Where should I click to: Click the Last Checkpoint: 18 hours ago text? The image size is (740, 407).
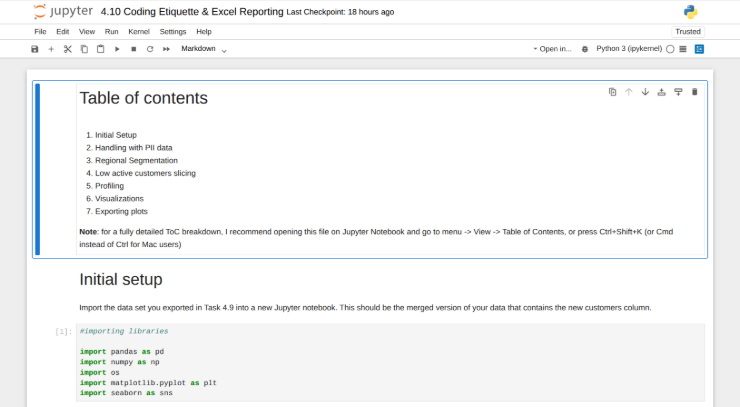pos(340,12)
